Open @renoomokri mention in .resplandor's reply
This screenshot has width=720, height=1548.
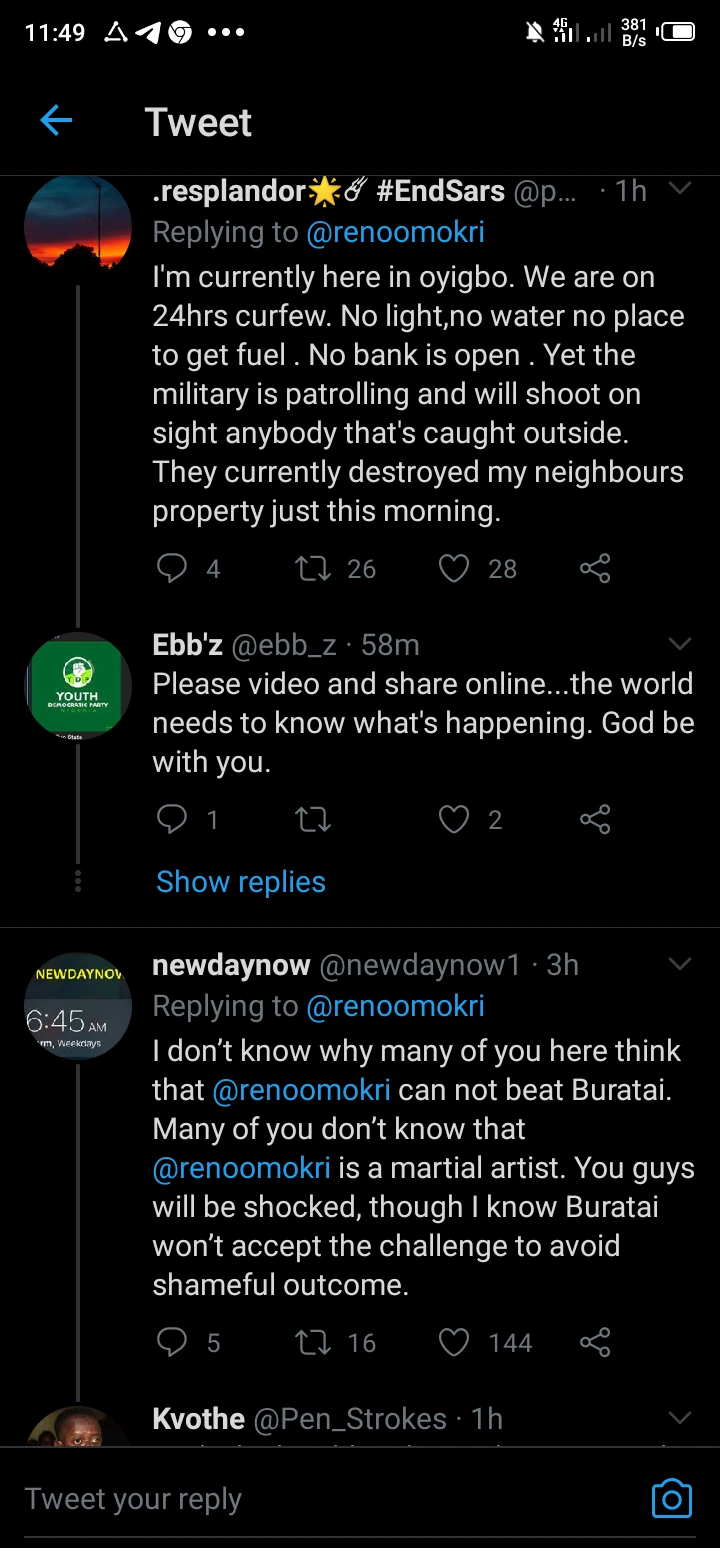395,232
